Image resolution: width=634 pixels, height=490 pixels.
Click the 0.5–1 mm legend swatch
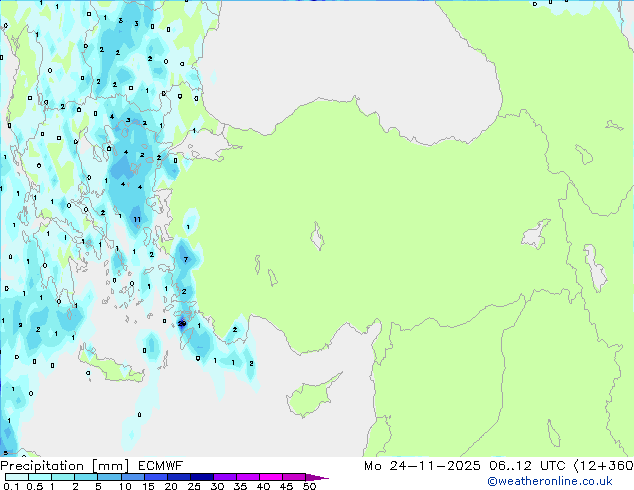click(x=40, y=477)
